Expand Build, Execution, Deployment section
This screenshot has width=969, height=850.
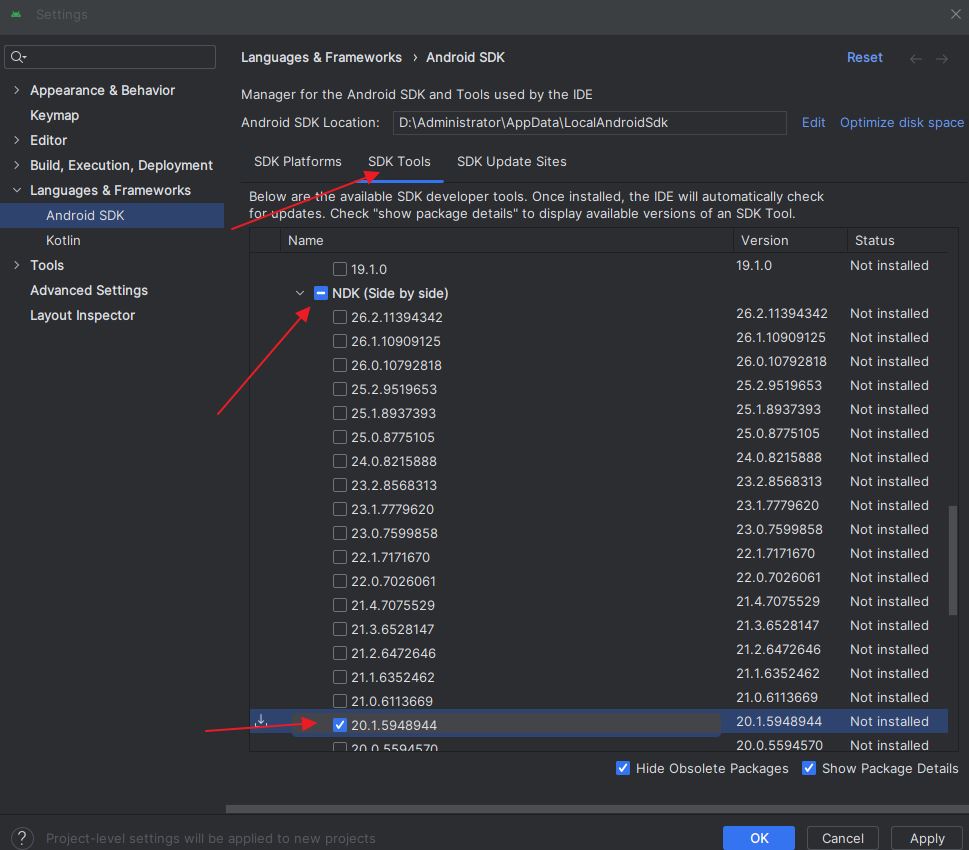pos(16,165)
